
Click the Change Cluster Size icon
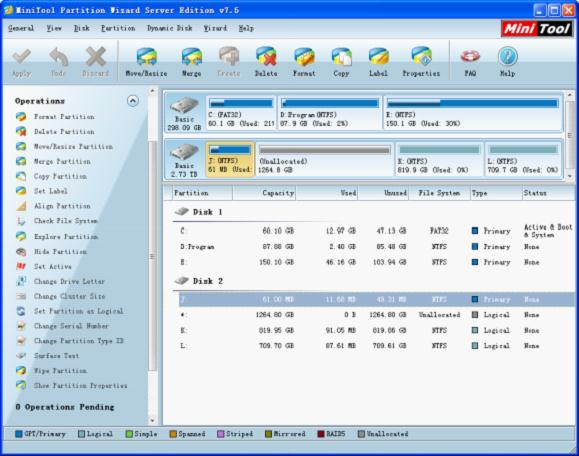click(21, 296)
